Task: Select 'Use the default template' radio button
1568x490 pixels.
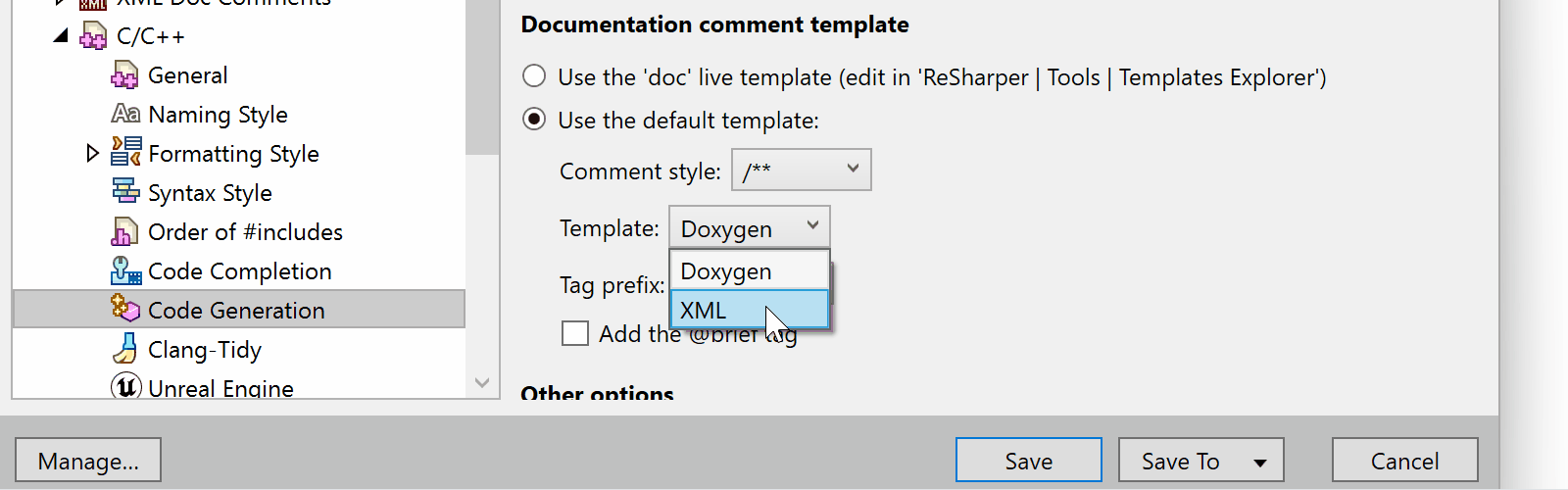Action: click(x=534, y=120)
